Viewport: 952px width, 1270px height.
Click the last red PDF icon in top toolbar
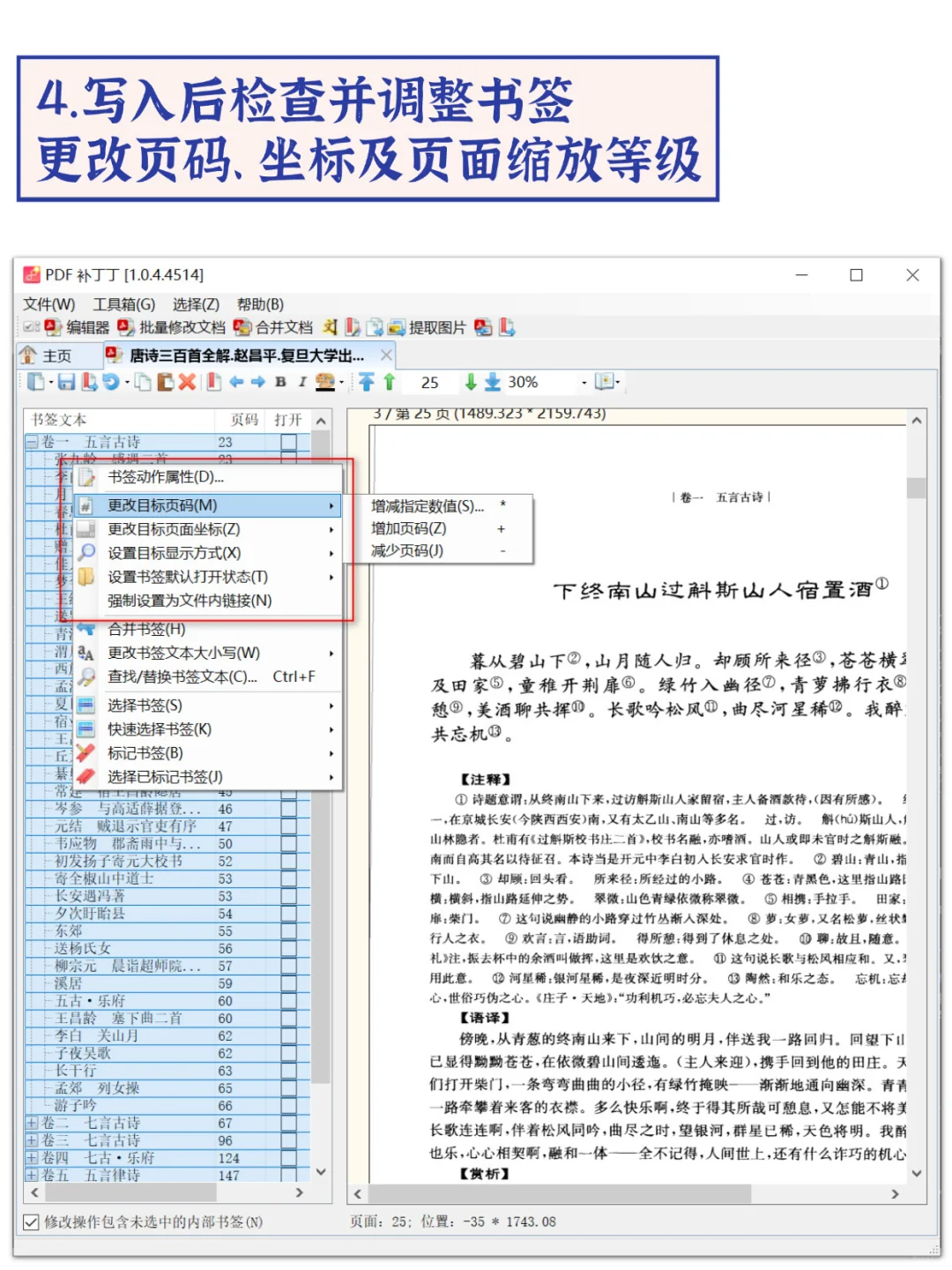(x=507, y=328)
